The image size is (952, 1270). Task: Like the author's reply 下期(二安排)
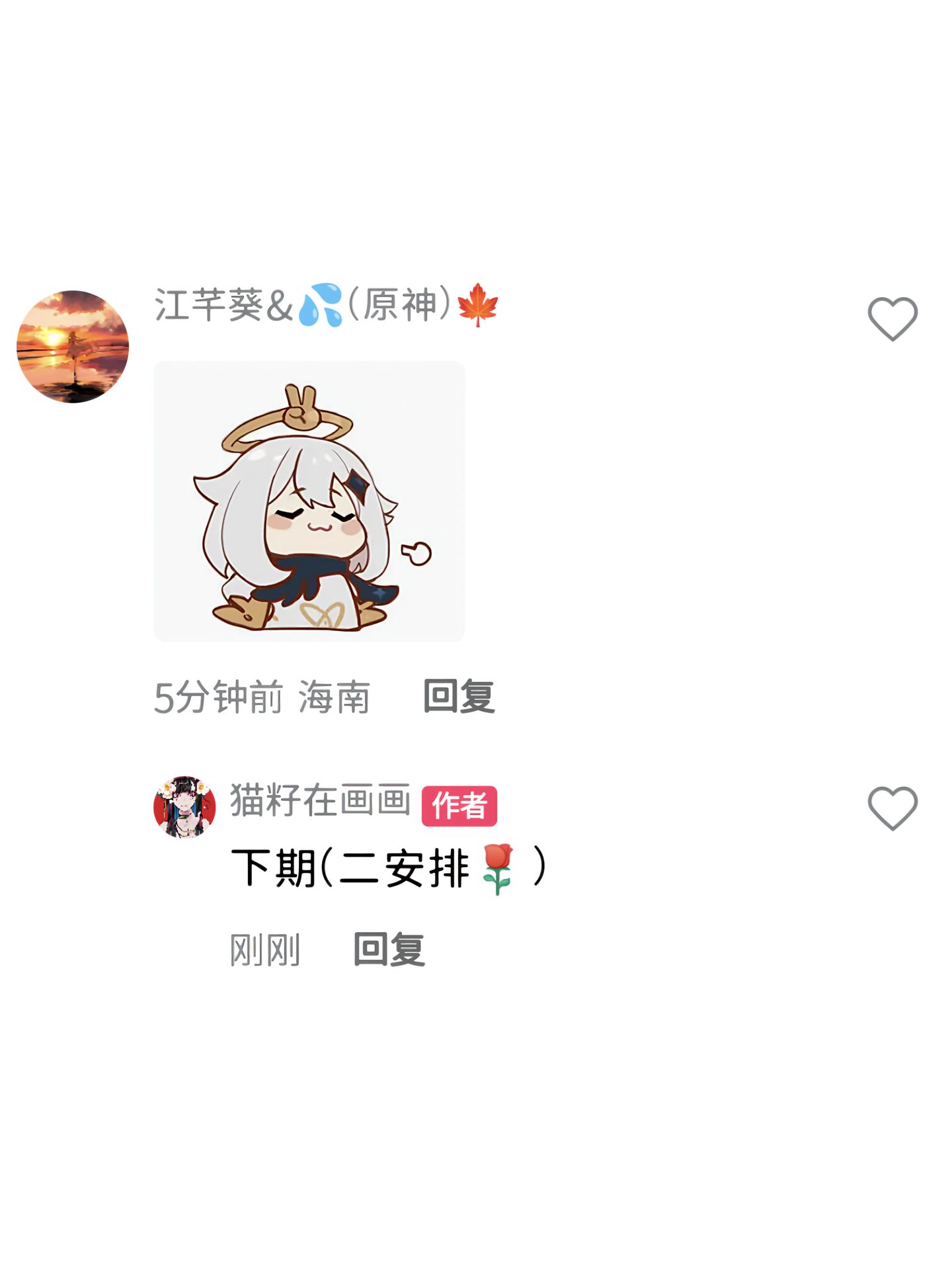click(892, 808)
